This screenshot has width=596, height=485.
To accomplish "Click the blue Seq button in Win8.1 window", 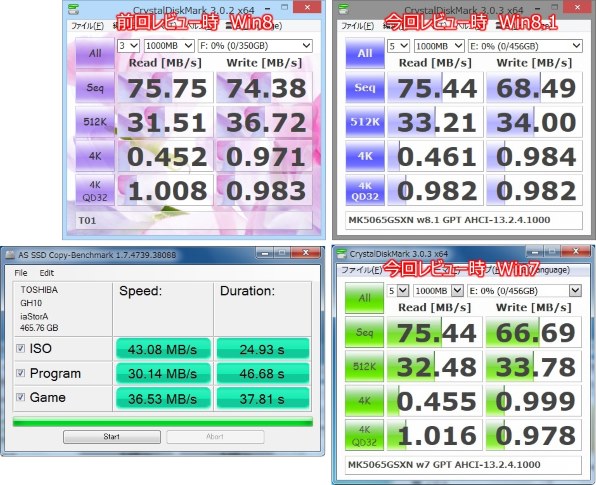I will coord(365,88).
